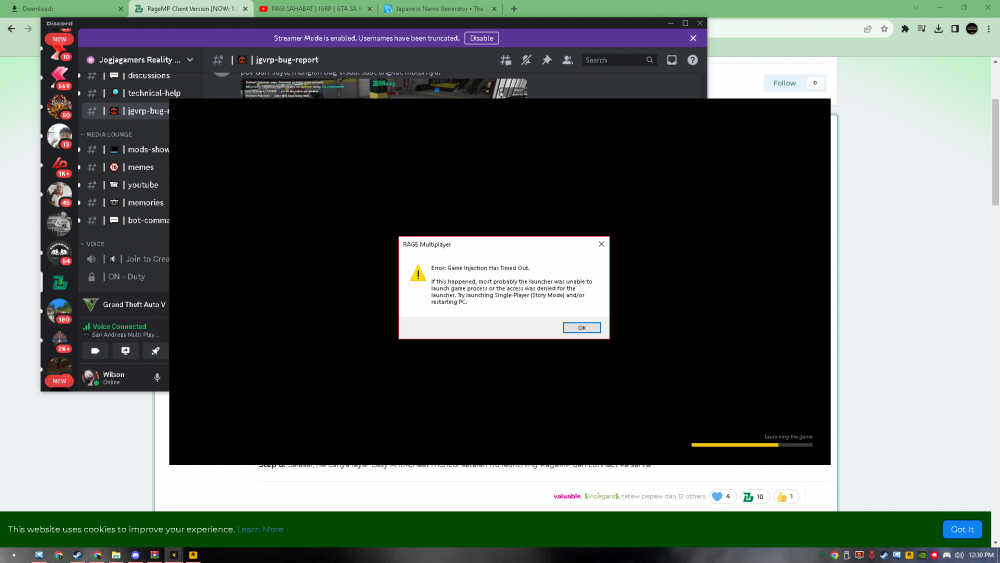Open Voice Connected status details
The width and height of the screenshot is (1000, 563).
point(119,326)
